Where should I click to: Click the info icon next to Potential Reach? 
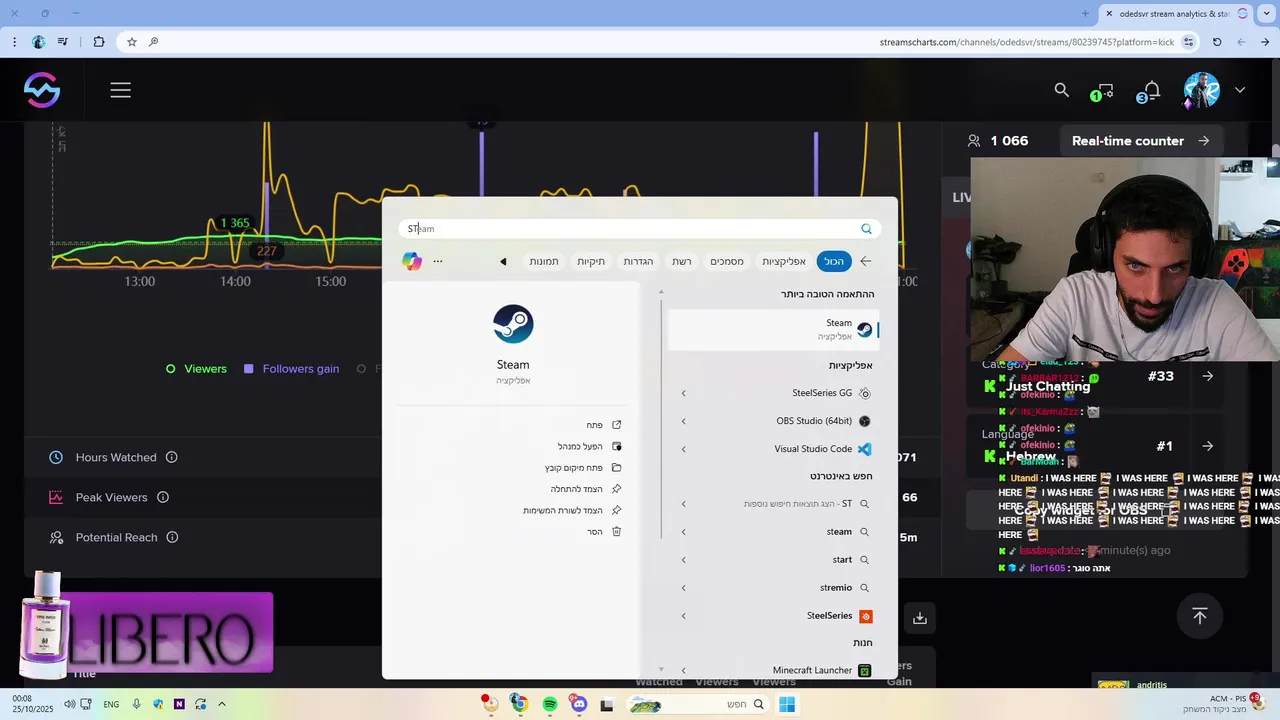pyautogui.click(x=172, y=537)
